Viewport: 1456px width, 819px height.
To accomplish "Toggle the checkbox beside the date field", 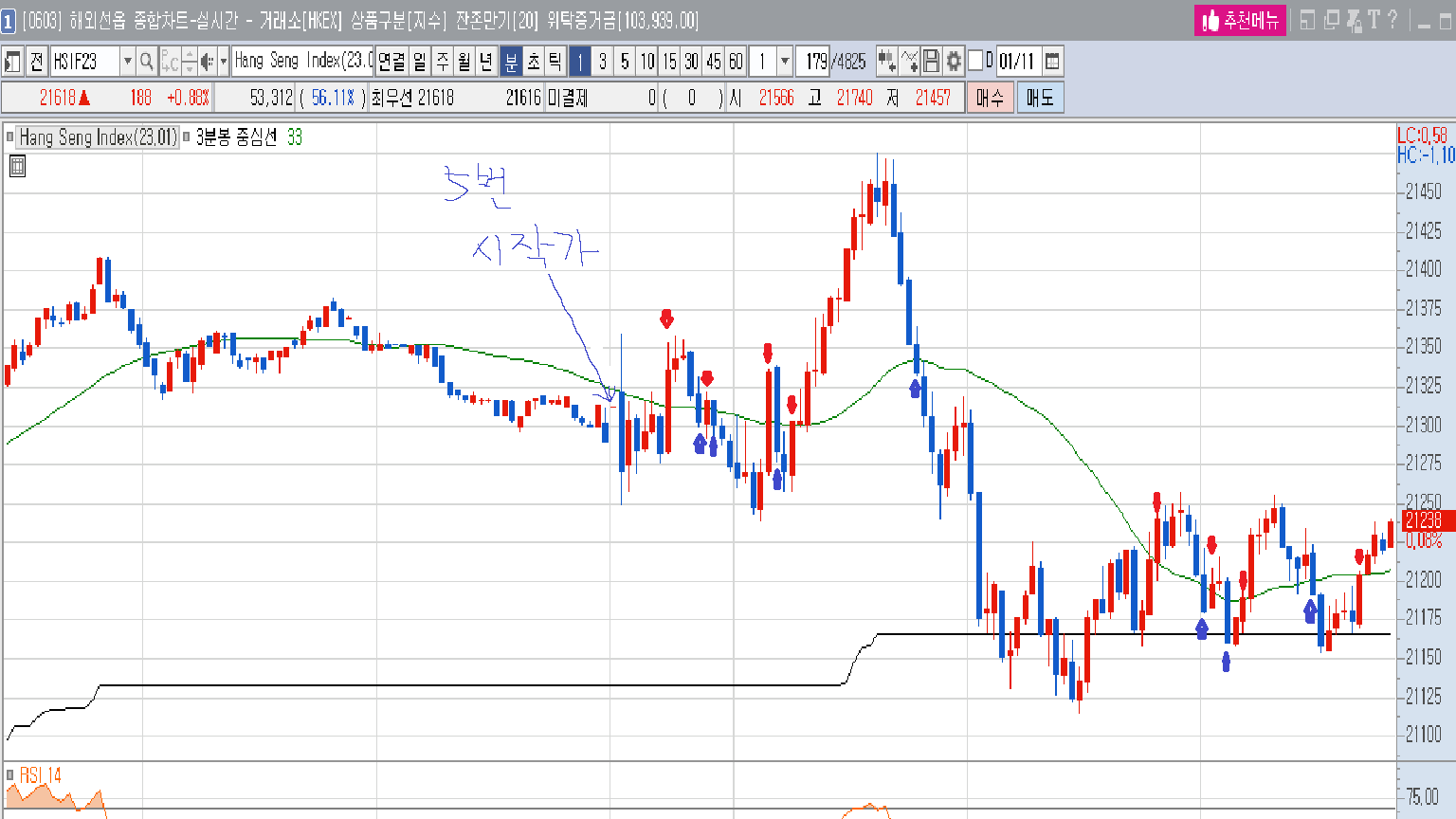I will pyautogui.click(x=975, y=62).
